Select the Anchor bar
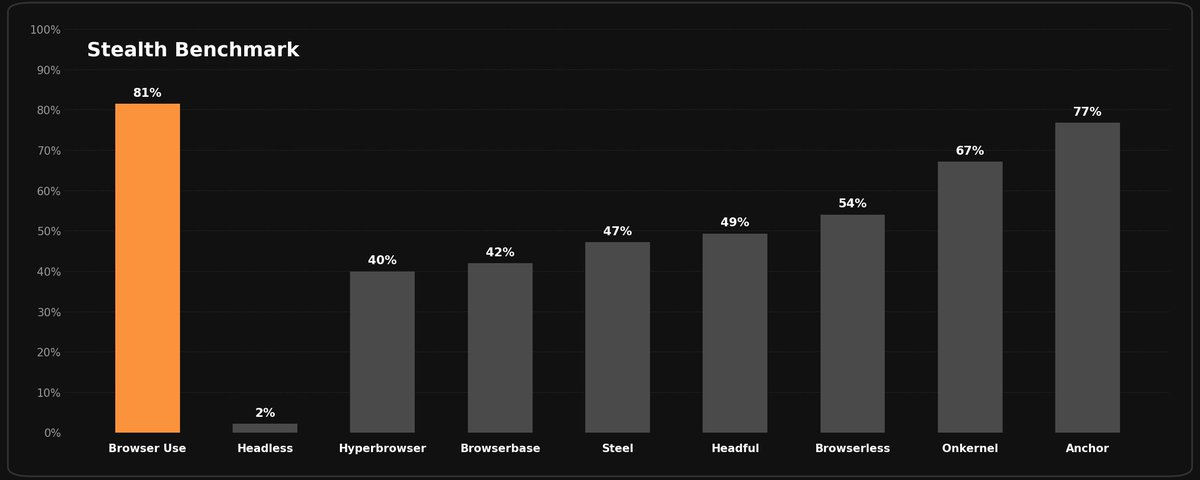The width and height of the screenshot is (1200, 480). click(1087, 277)
